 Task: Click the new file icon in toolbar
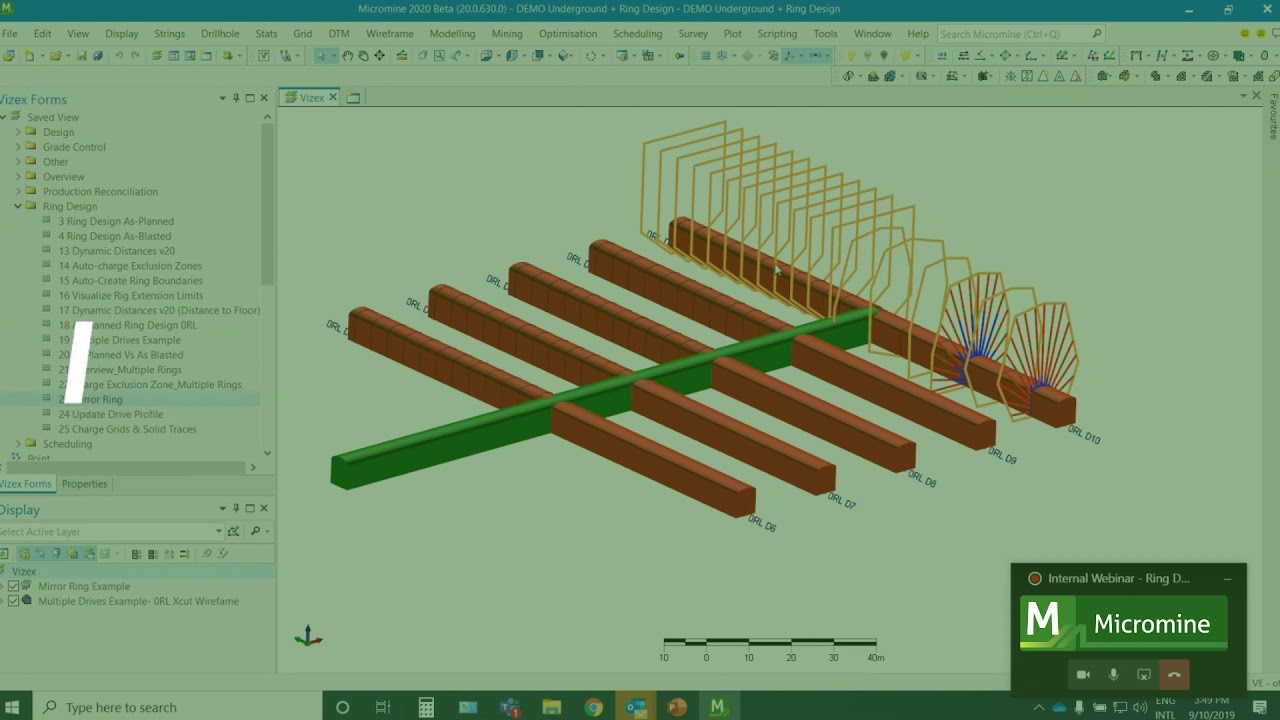click(29, 56)
